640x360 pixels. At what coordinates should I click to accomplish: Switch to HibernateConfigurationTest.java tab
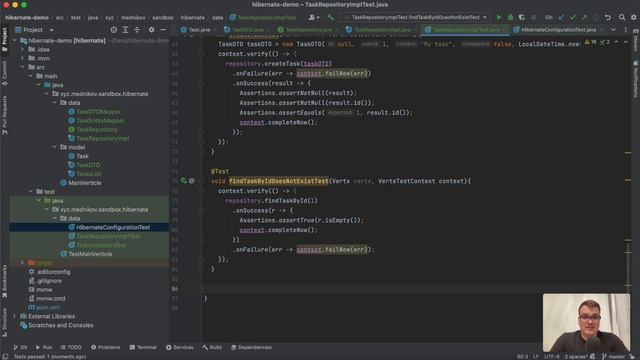click(558, 30)
